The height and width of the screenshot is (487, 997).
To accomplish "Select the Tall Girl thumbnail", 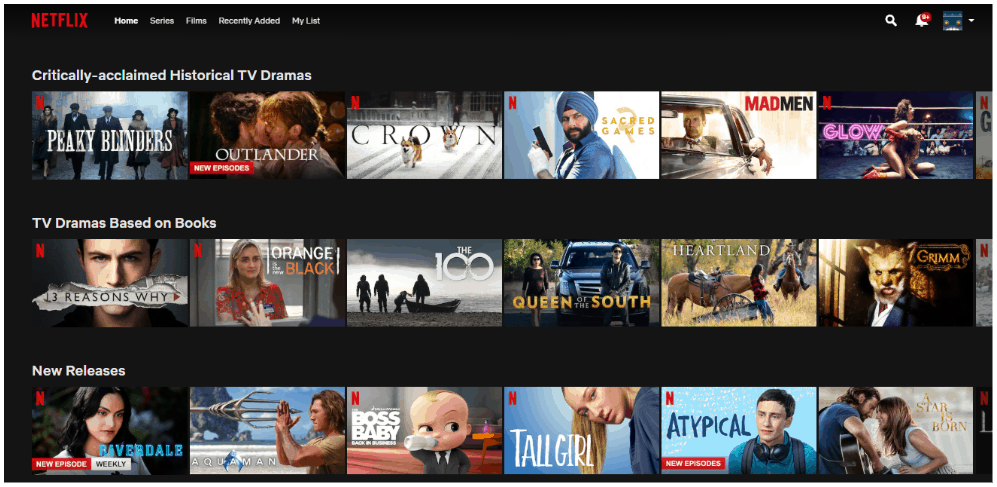I will (x=582, y=430).
